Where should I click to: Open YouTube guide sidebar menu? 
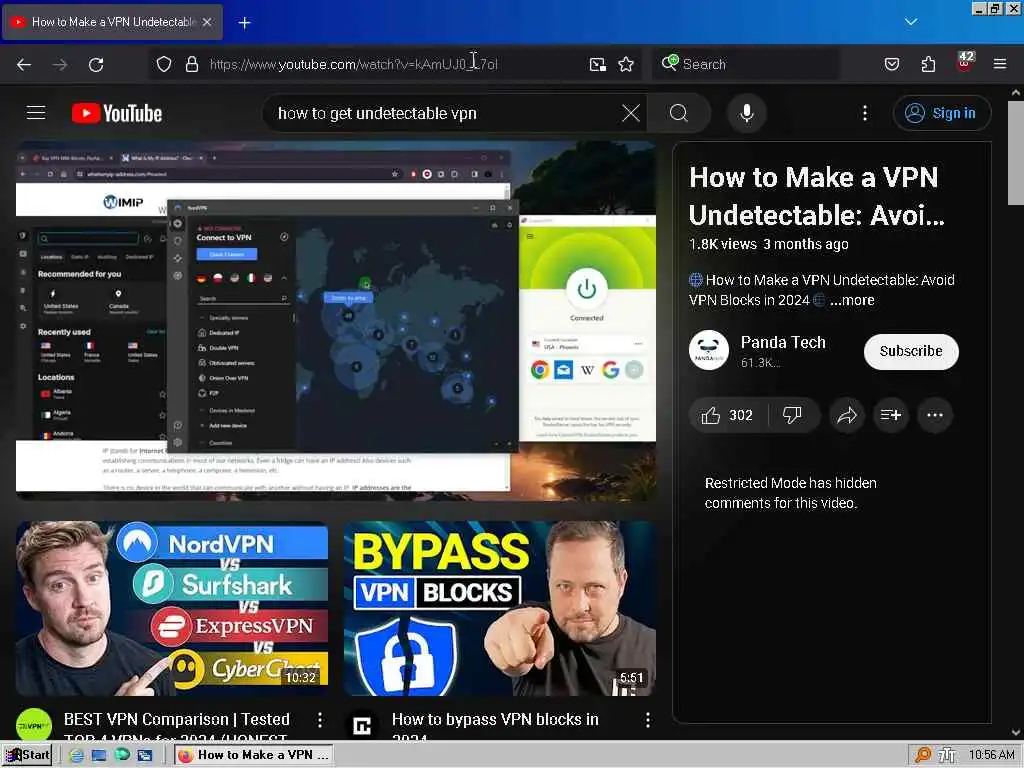pos(36,113)
